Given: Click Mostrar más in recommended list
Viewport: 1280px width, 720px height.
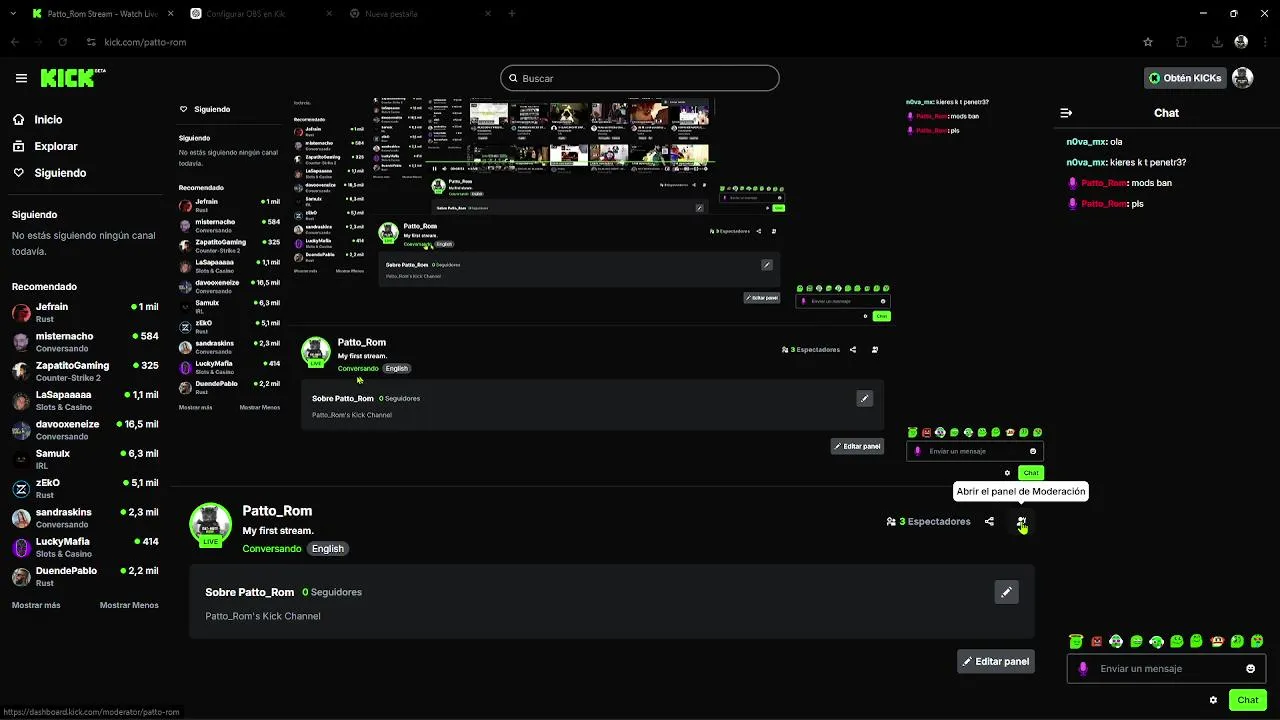Looking at the screenshot, I should (36, 605).
